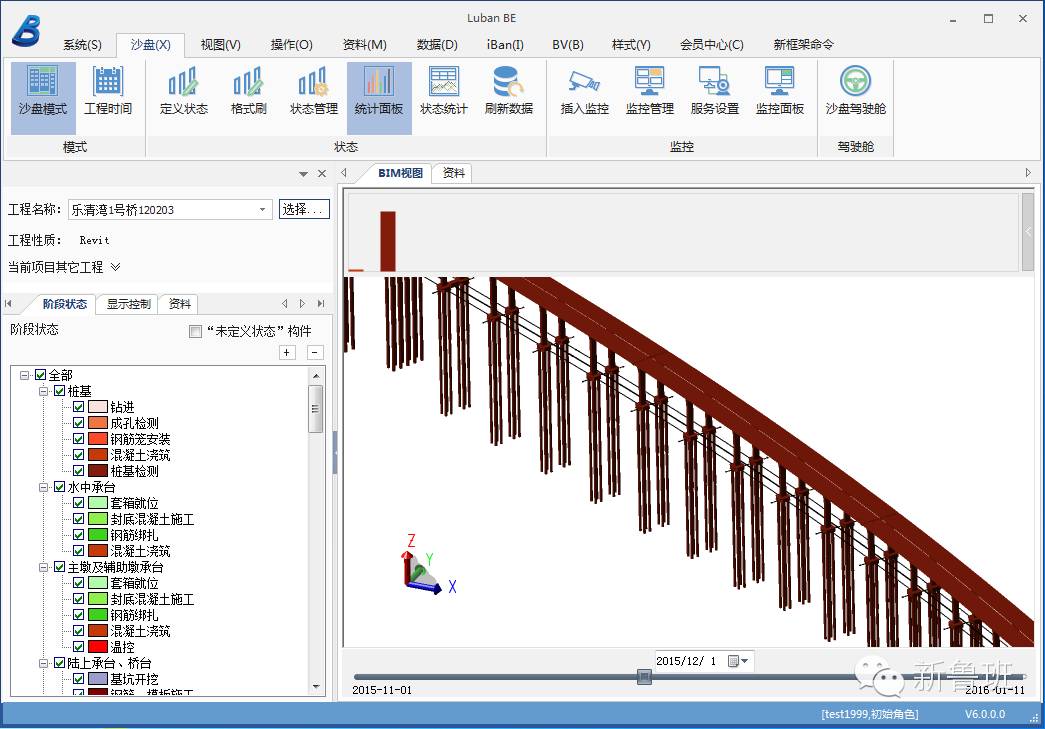This screenshot has width=1045, height=729.
Task: Uncheck the 桩基 group checkbox
Action: click(59, 391)
